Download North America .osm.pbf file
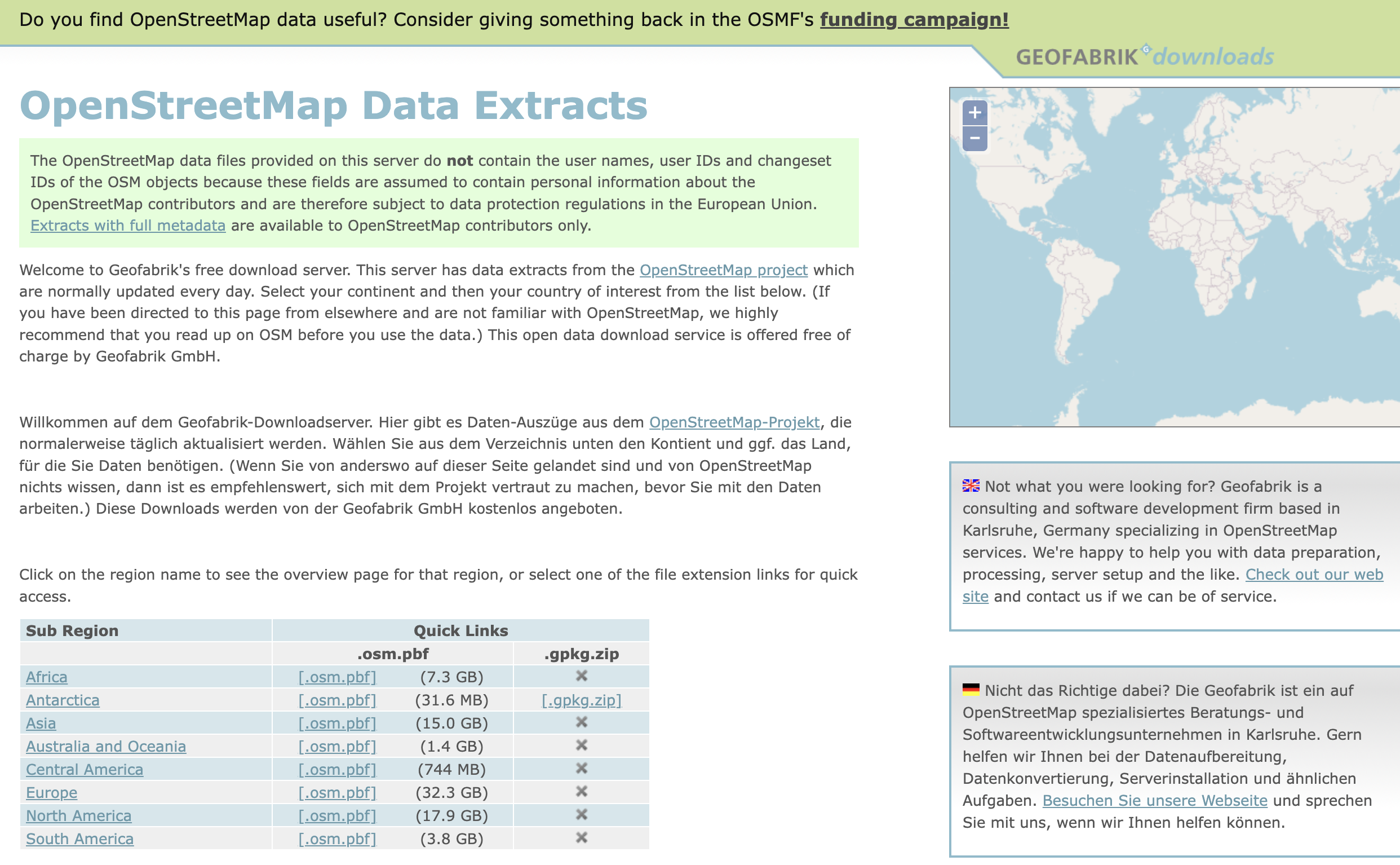1400x865 pixels. pos(337,816)
